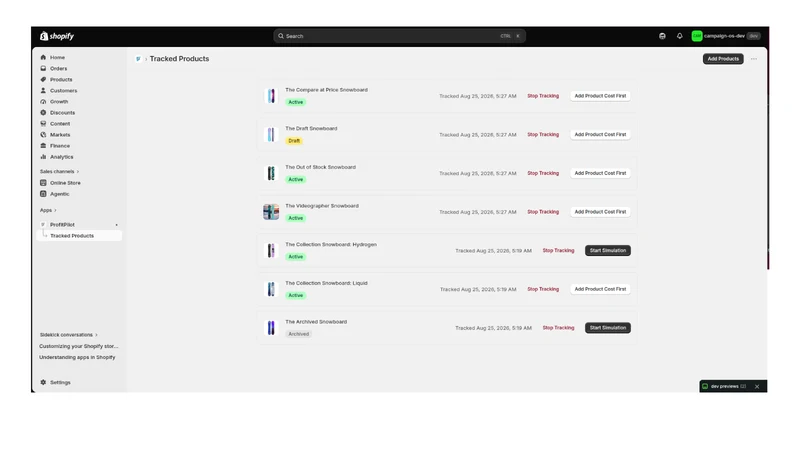Click the Online Store icon
The width and height of the screenshot is (800, 450).
43,183
